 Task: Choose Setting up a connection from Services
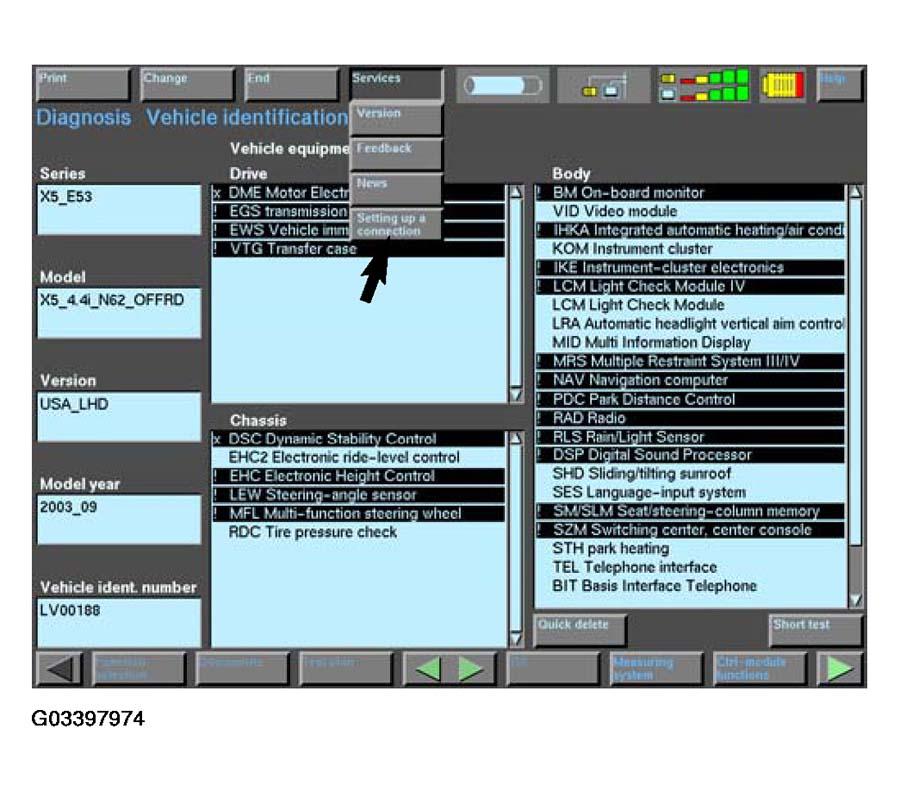click(396, 225)
